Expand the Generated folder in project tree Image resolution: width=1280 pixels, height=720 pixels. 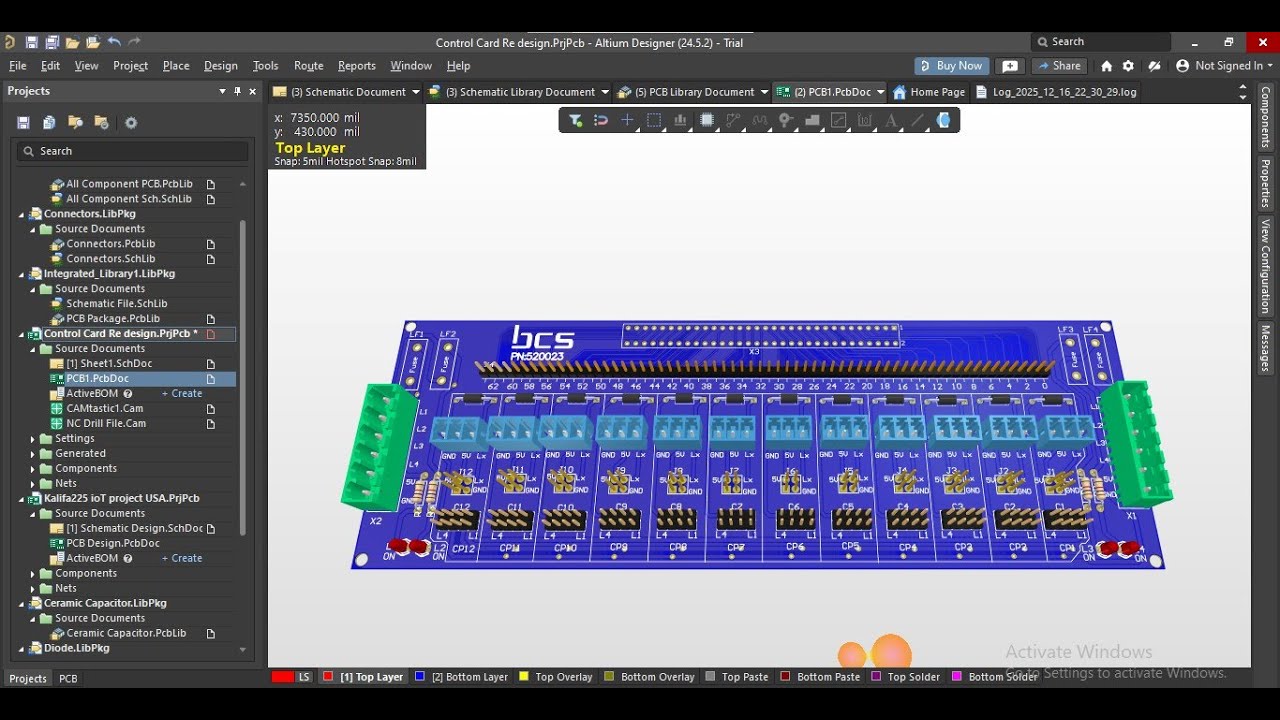click(32, 453)
